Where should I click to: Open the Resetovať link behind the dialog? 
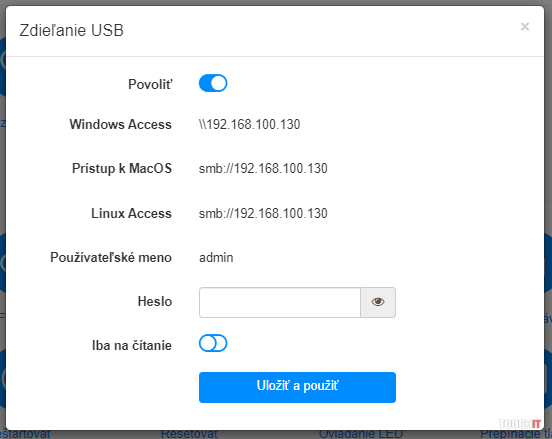tap(189, 434)
